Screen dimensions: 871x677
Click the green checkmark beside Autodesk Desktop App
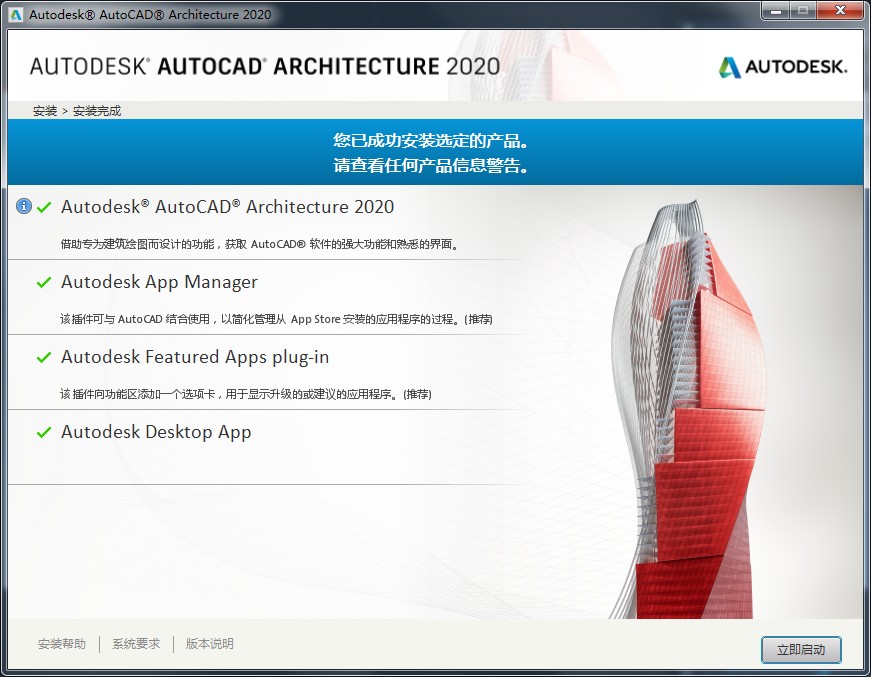pos(44,433)
